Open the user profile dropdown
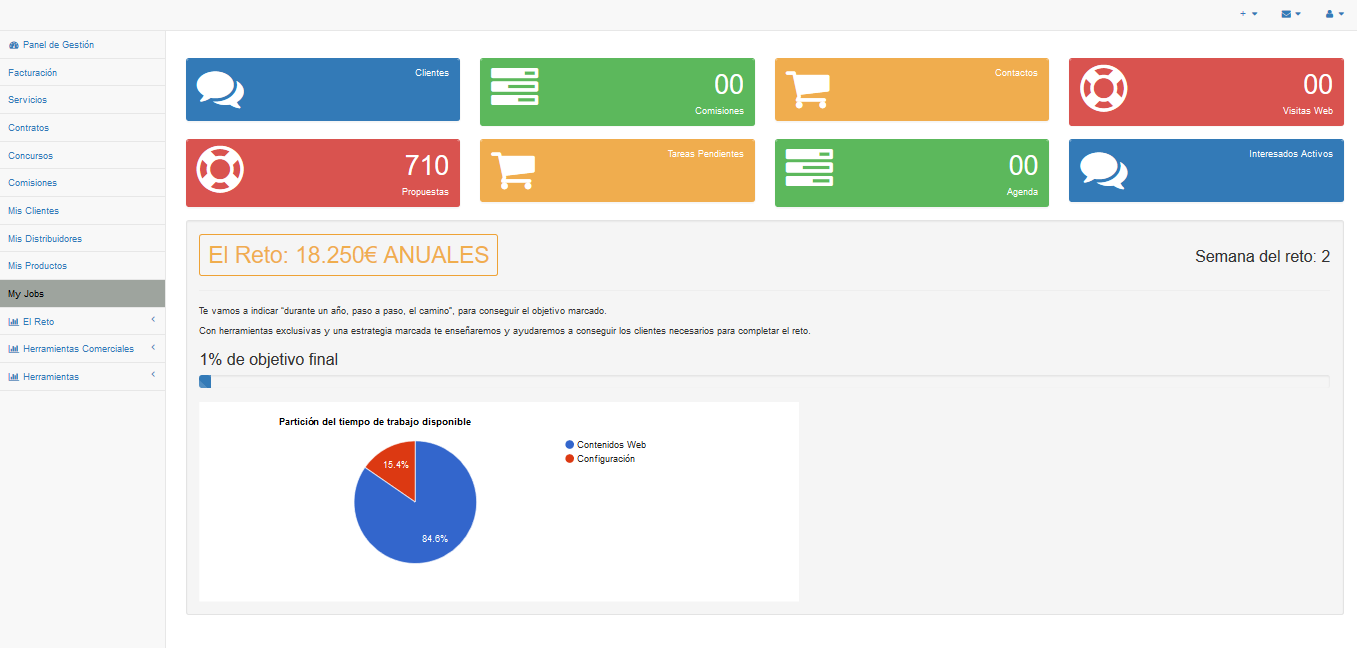 [1334, 14]
